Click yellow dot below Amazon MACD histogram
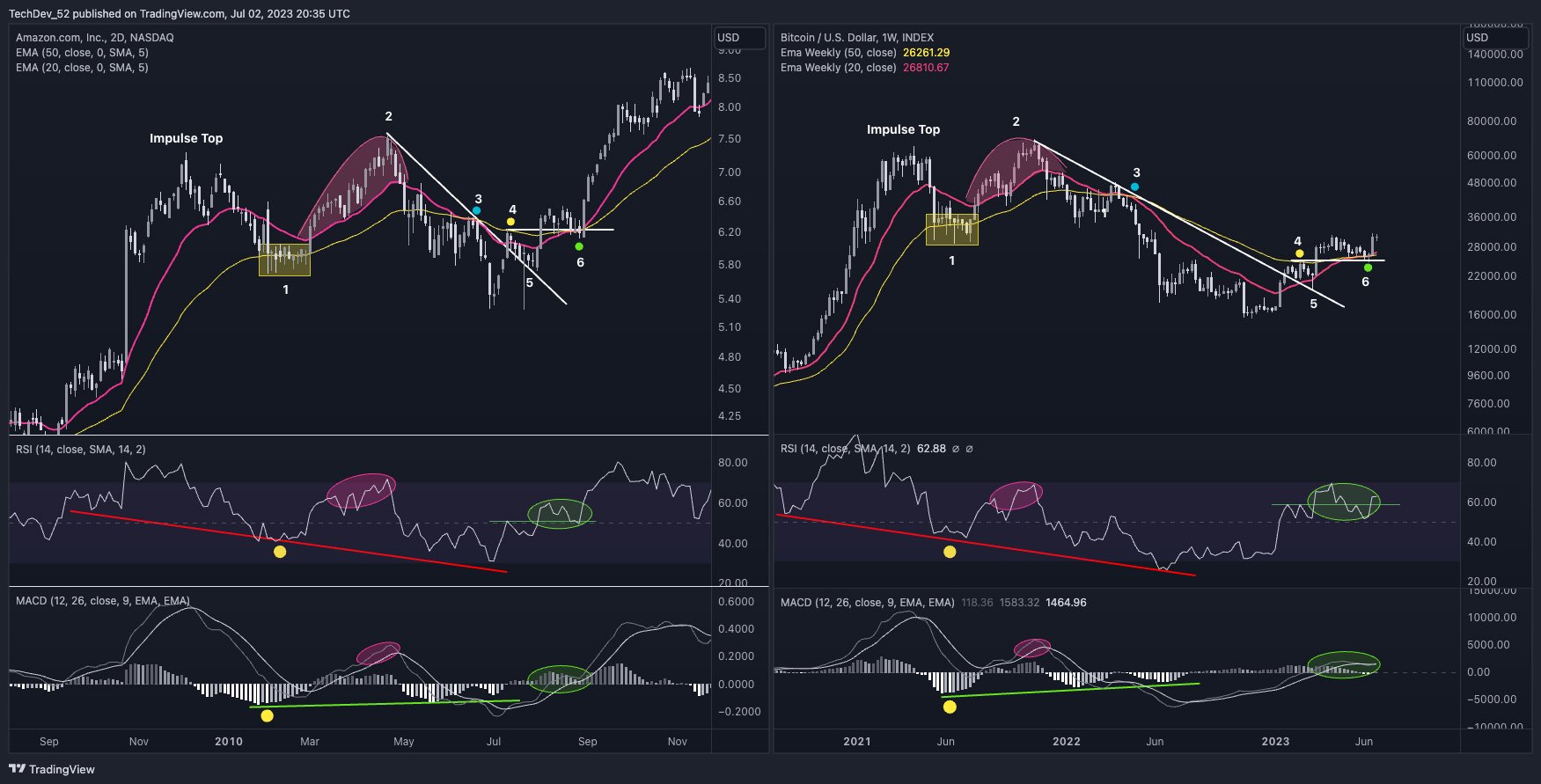1541x784 pixels. [x=268, y=716]
